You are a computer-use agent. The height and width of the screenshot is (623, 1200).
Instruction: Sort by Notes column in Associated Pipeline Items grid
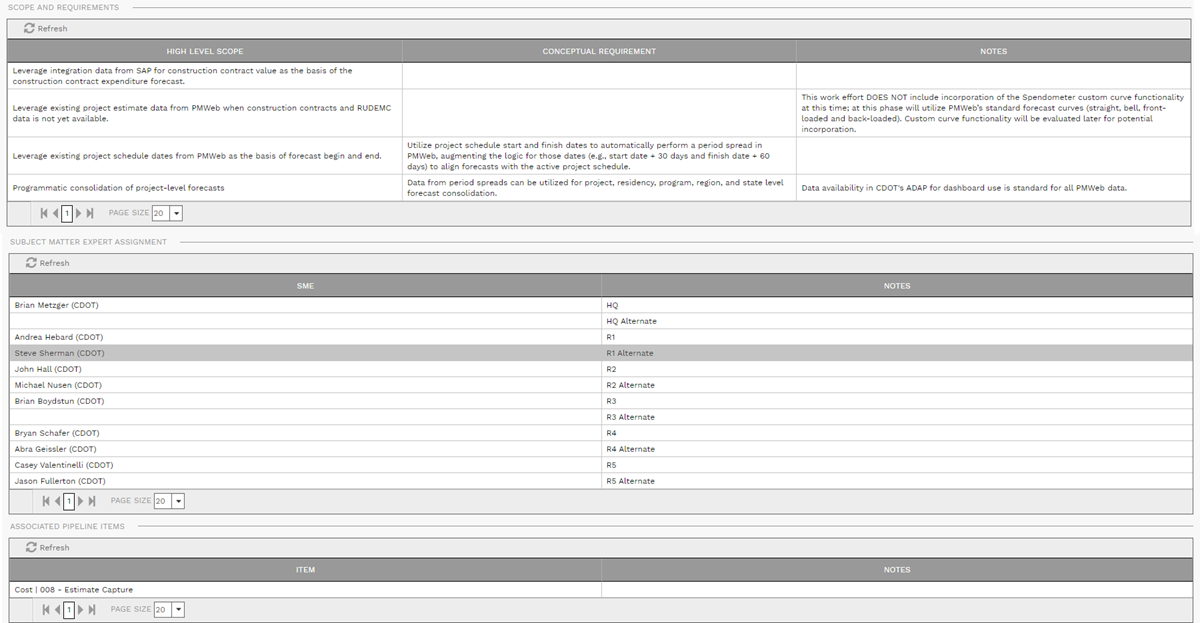[897, 570]
